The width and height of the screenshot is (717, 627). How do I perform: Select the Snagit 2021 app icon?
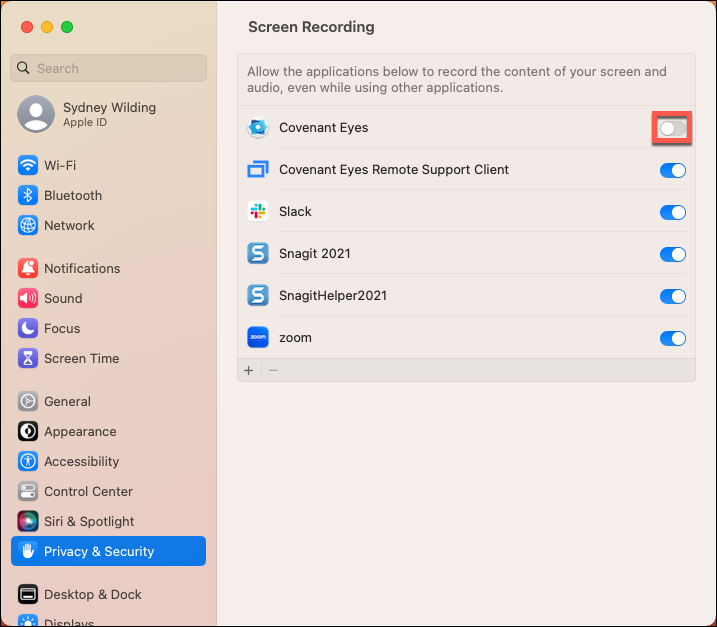[x=258, y=253]
